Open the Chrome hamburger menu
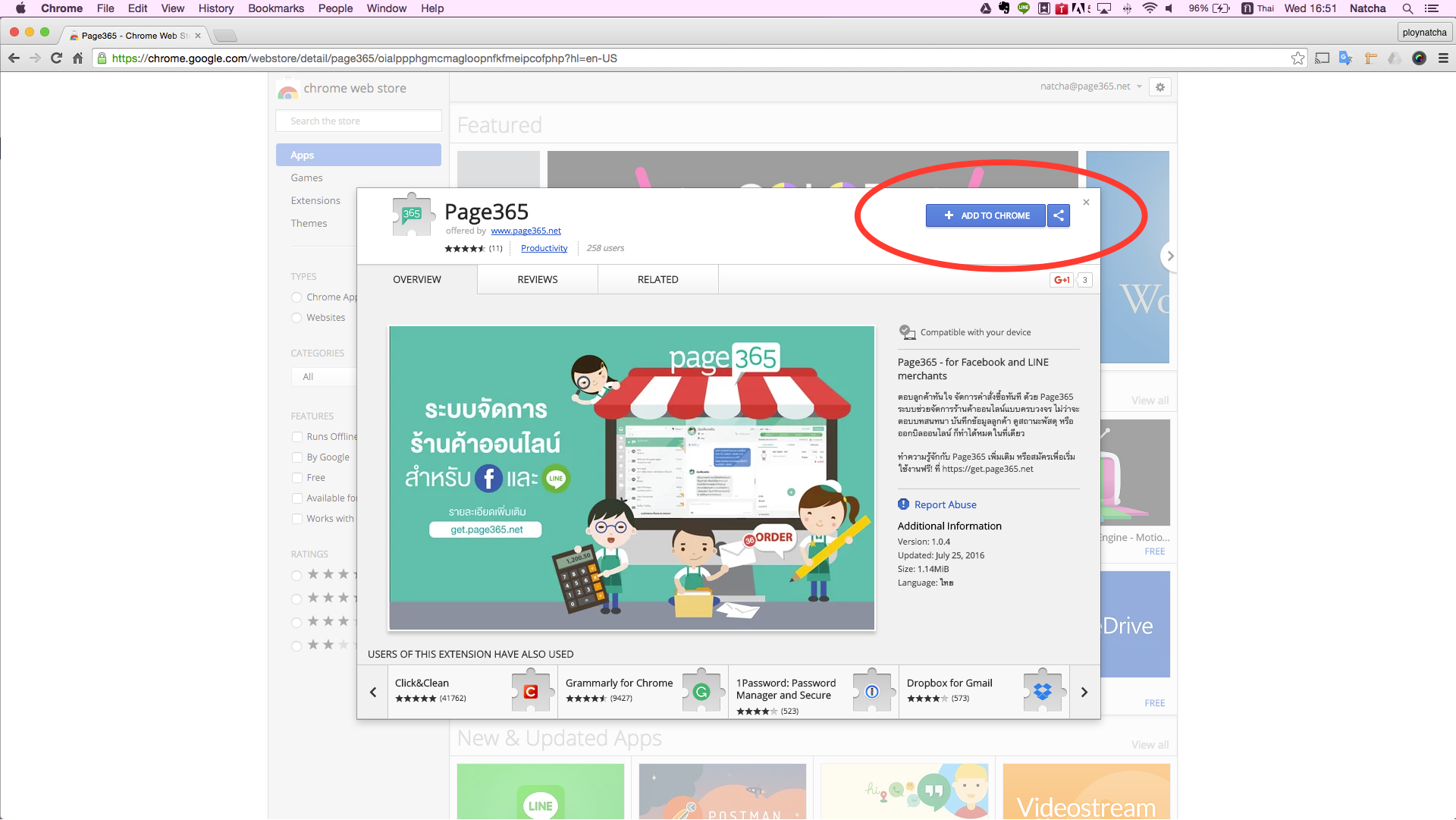 pyautogui.click(x=1443, y=58)
